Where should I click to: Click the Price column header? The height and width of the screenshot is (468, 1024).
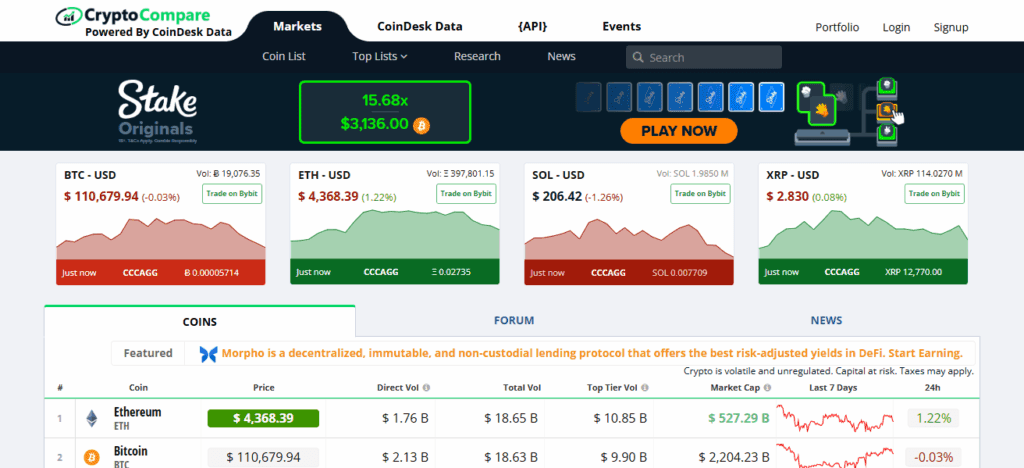pyautogui.click(x=263, y=388)
